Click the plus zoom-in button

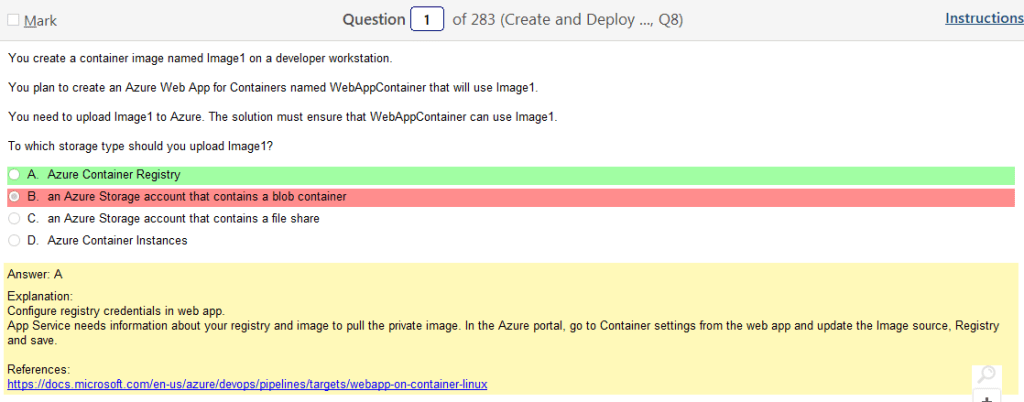tap(986, 397)
